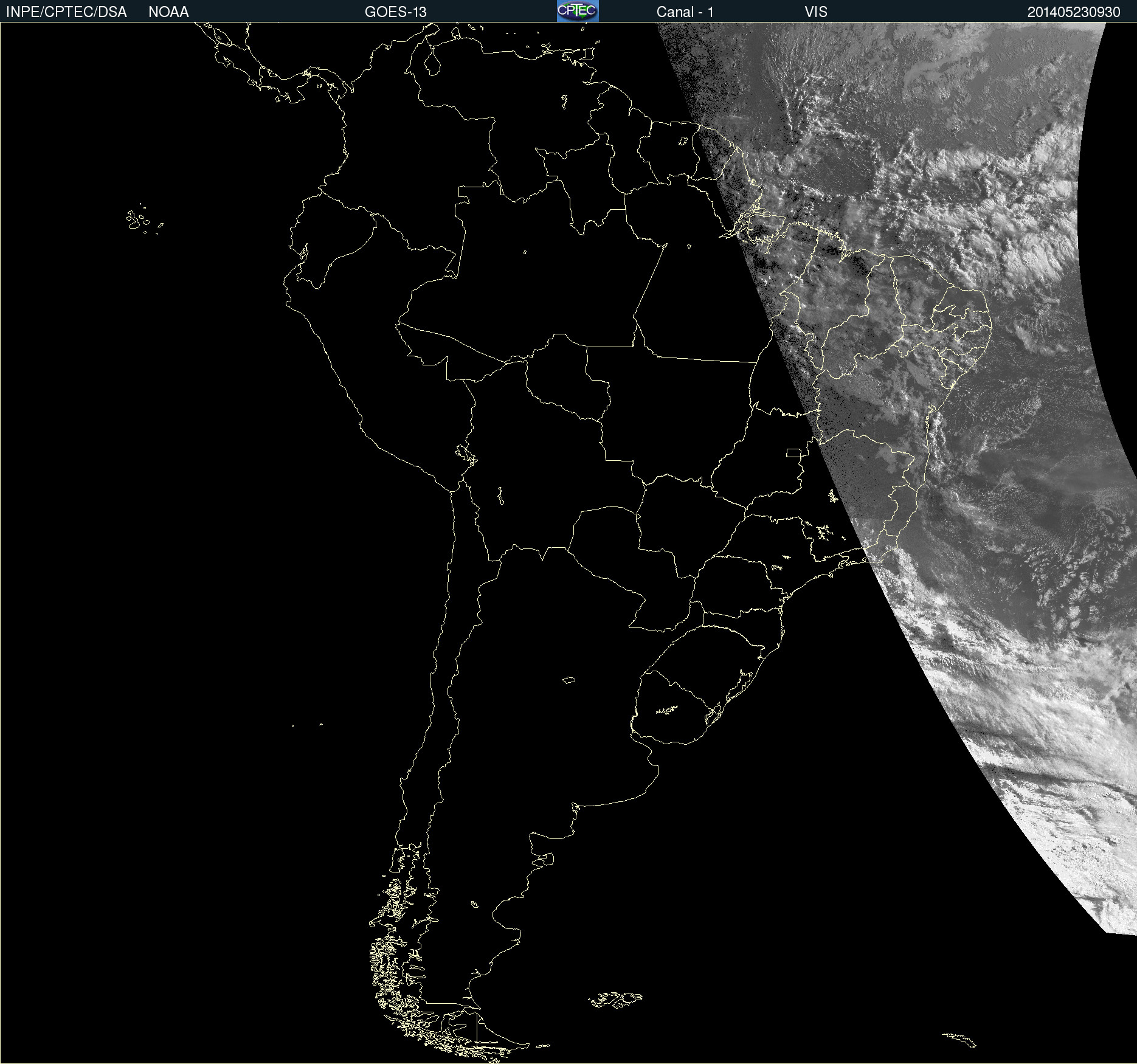Click the VIS channel label
The height and width of the screenshot is (1064, 1137).
pyautogui.click(x=816, y=12)
